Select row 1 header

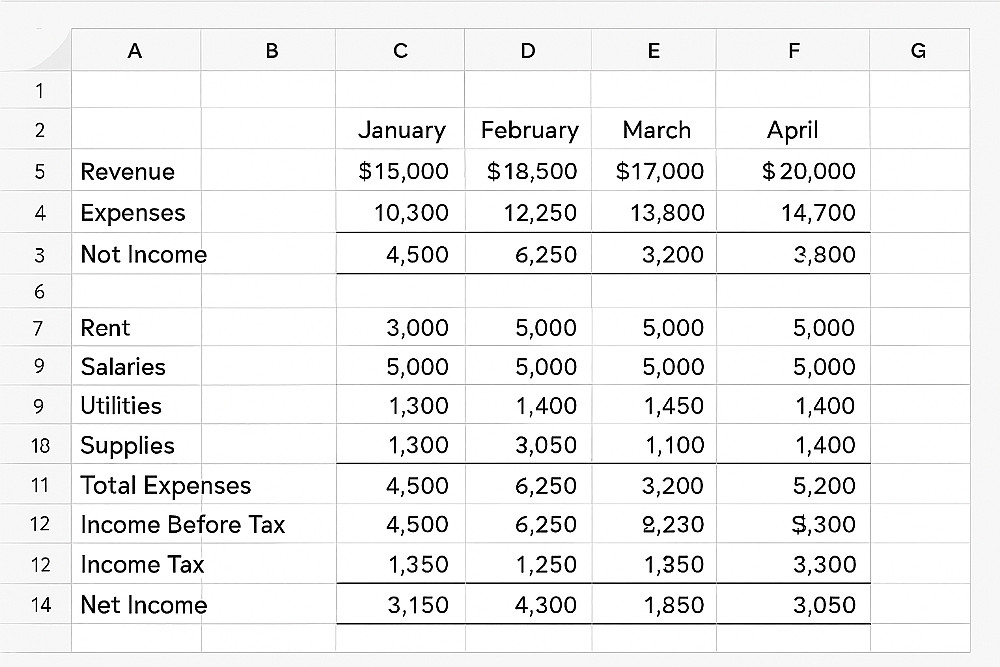[39, 92]
